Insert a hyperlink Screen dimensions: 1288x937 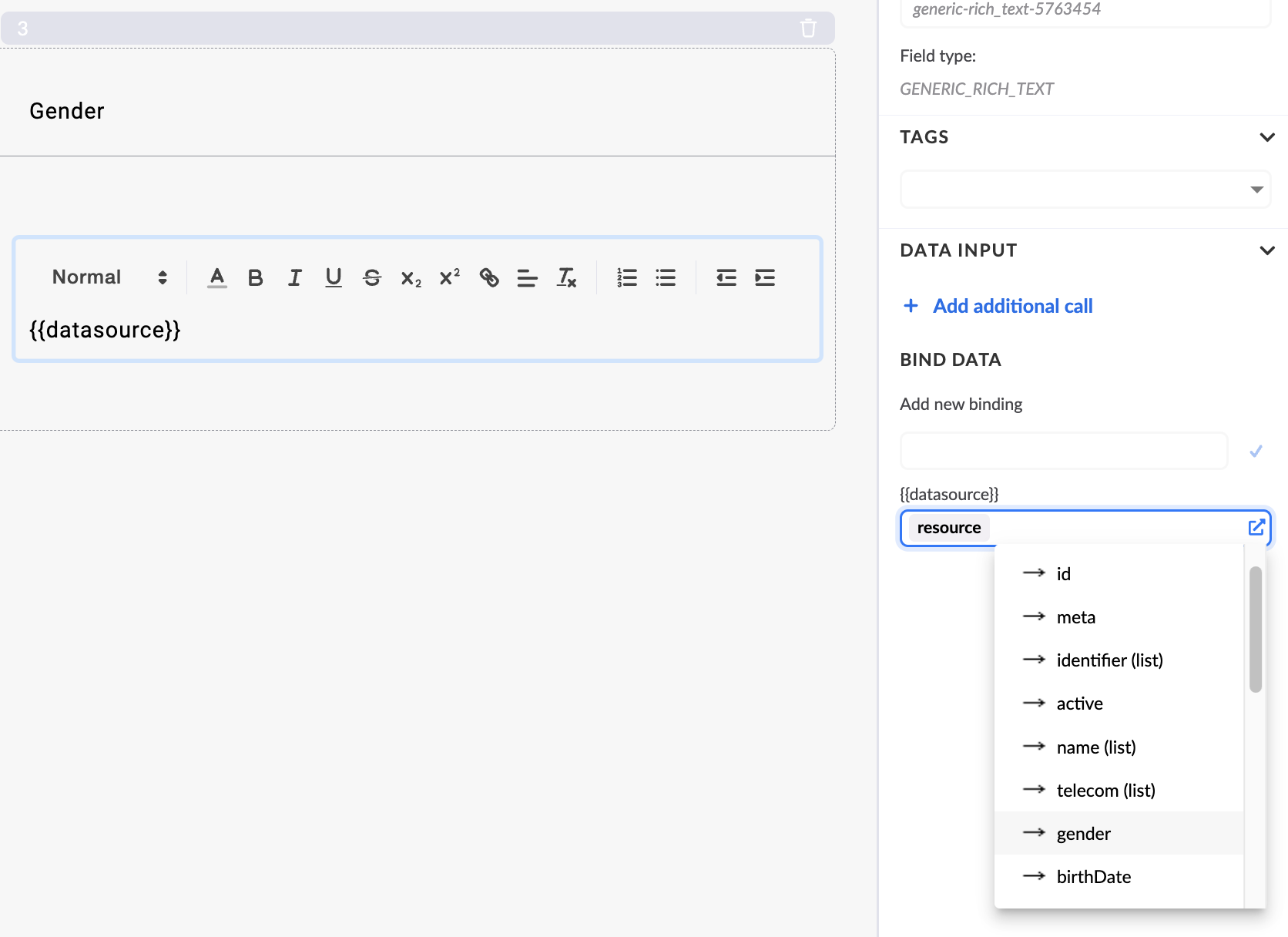coord(489,277)
